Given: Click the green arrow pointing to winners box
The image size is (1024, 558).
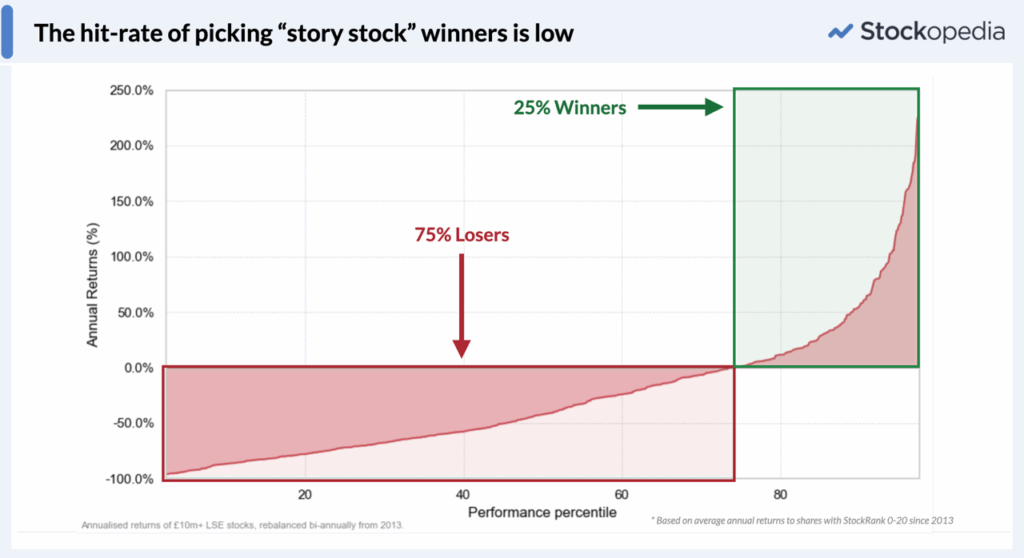Looking at the screenshot, I should tap(680, 107).
